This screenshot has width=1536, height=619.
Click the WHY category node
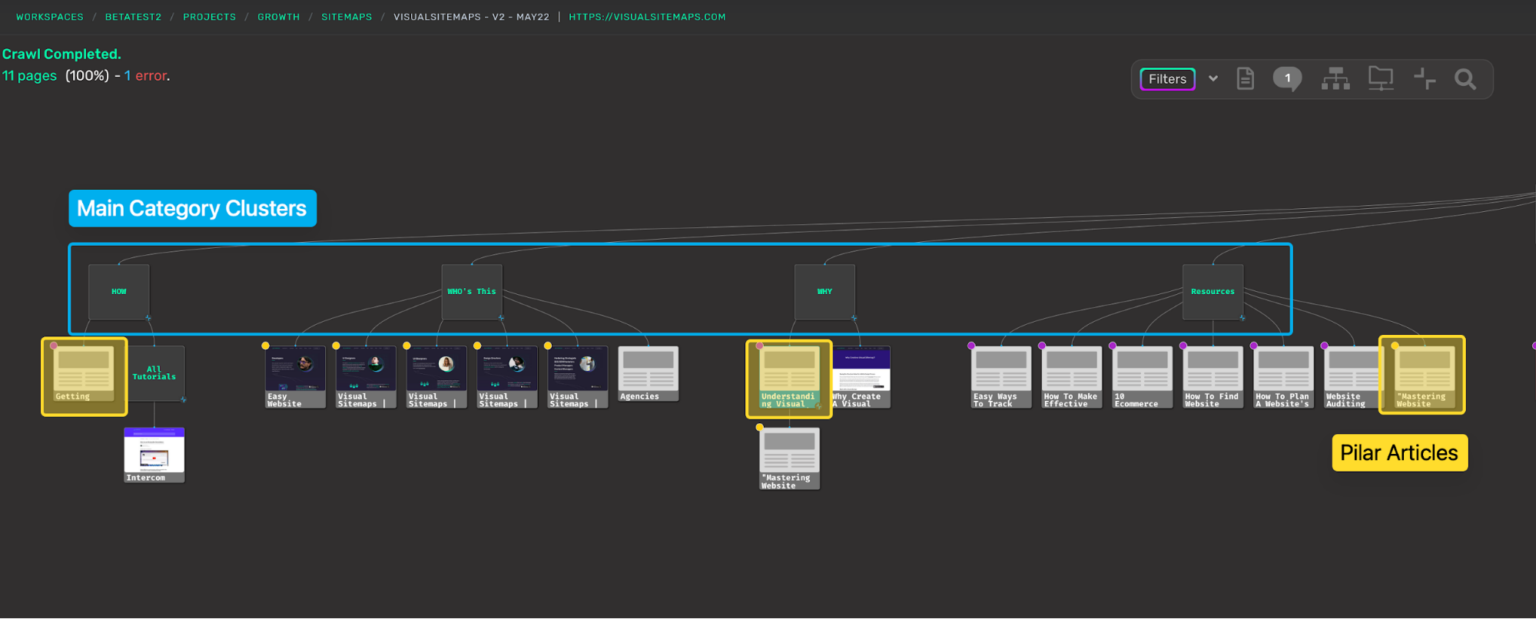click(824, 291)
